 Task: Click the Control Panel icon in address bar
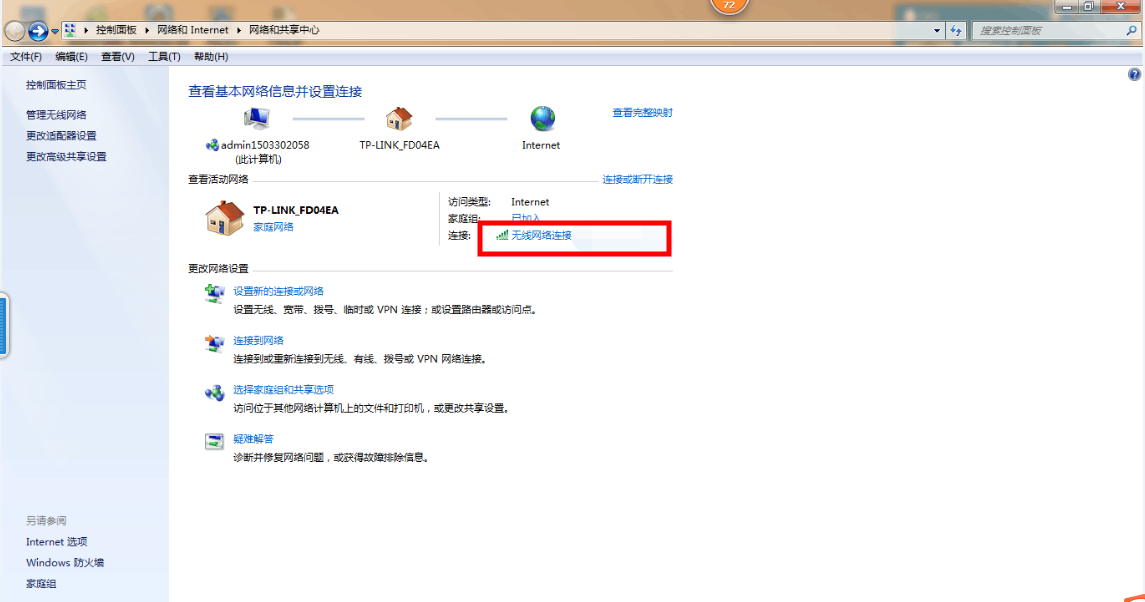click(x=70, y=30)
